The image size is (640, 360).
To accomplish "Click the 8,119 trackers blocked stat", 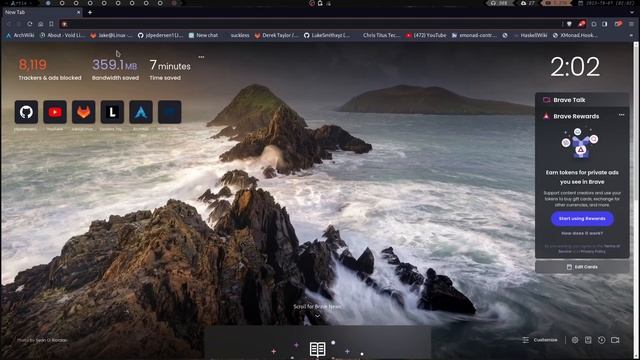I will pos(50,69).
